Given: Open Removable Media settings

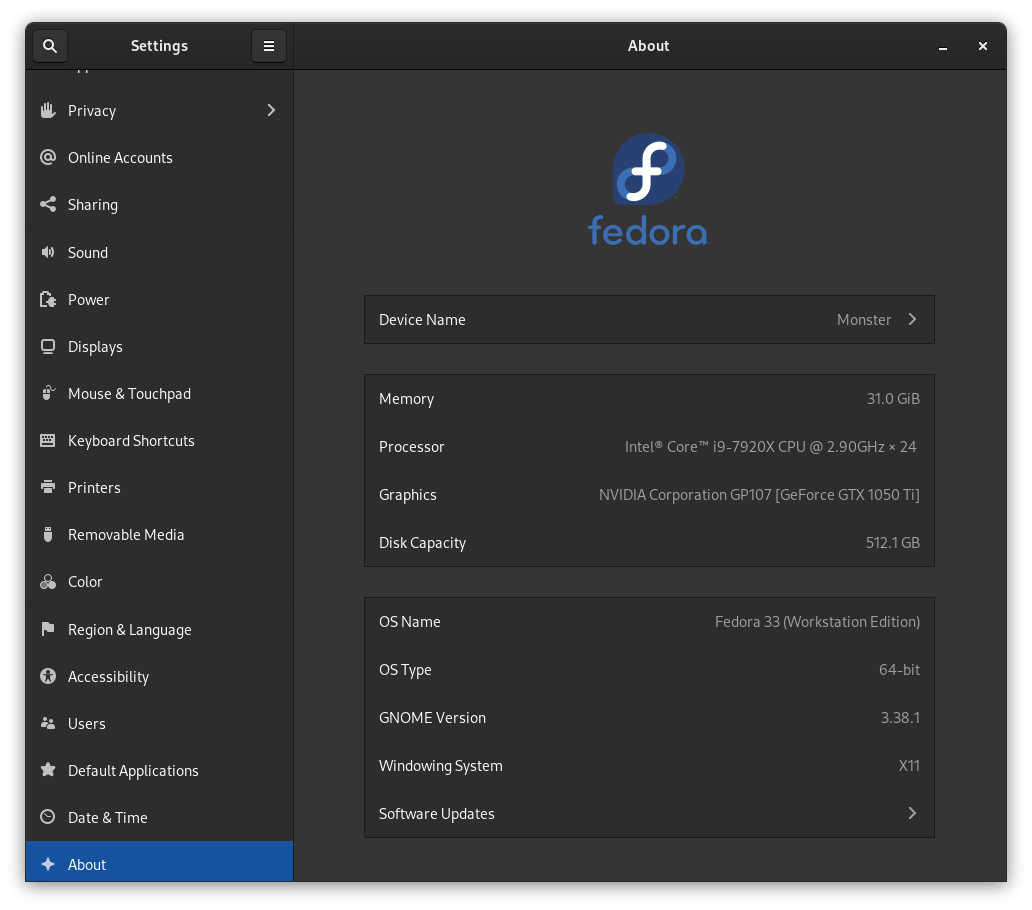Looking at the screenshot, I should coord(159,534).
